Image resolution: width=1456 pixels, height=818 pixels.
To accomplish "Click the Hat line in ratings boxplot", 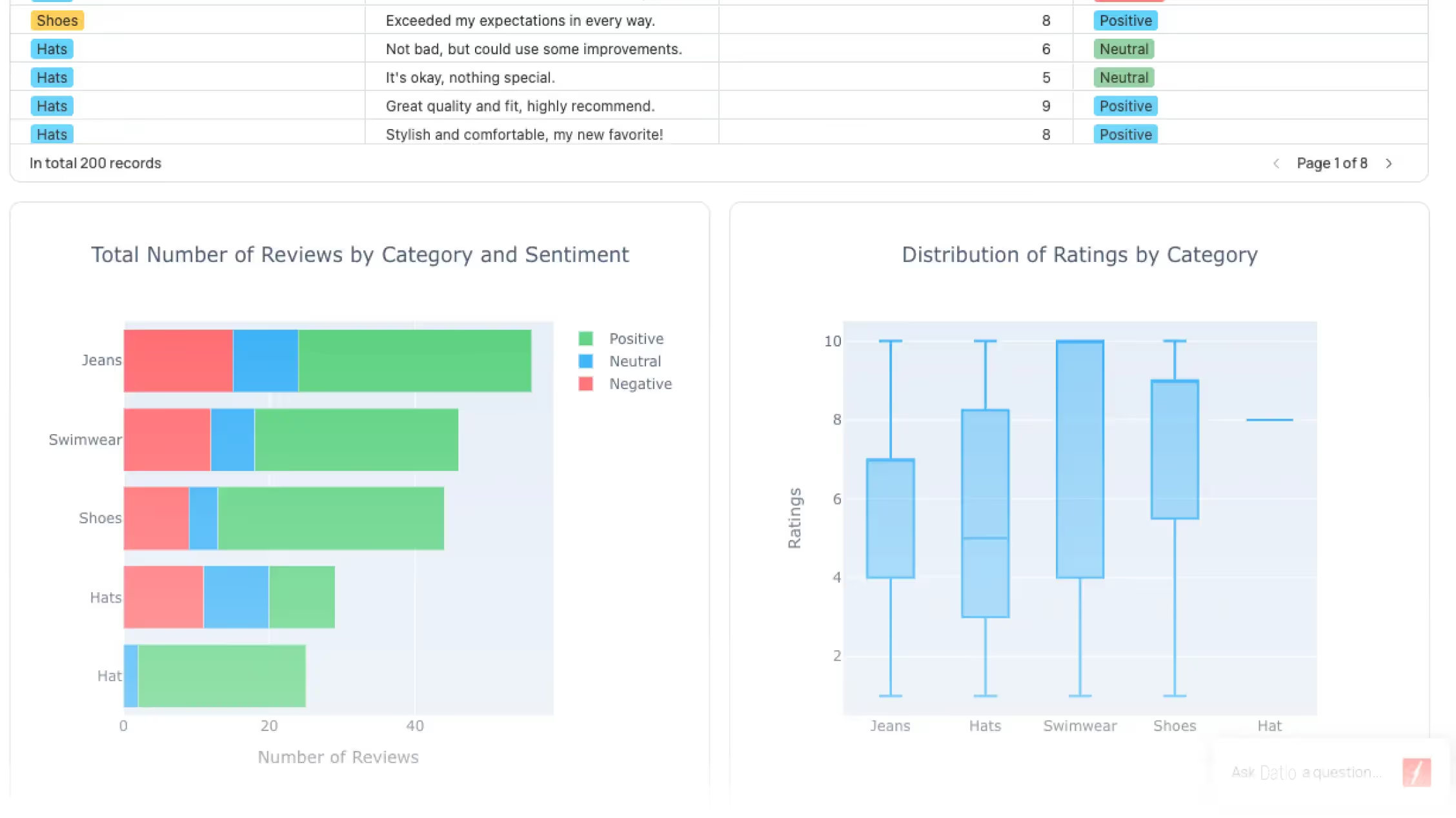I will (1269, 420).
